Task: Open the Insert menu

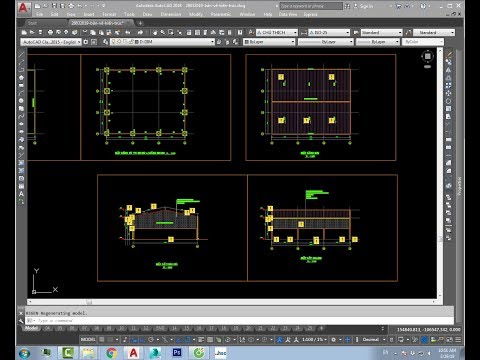Action: [89, 14]
